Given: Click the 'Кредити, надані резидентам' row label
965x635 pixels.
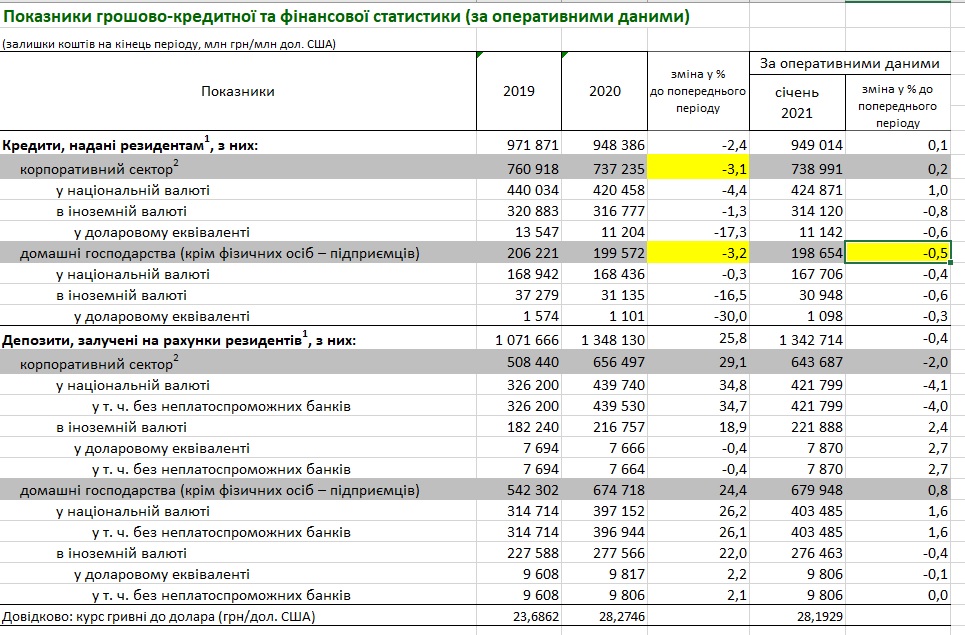Looking at the screenshot, I should click(x=130, y=146).
